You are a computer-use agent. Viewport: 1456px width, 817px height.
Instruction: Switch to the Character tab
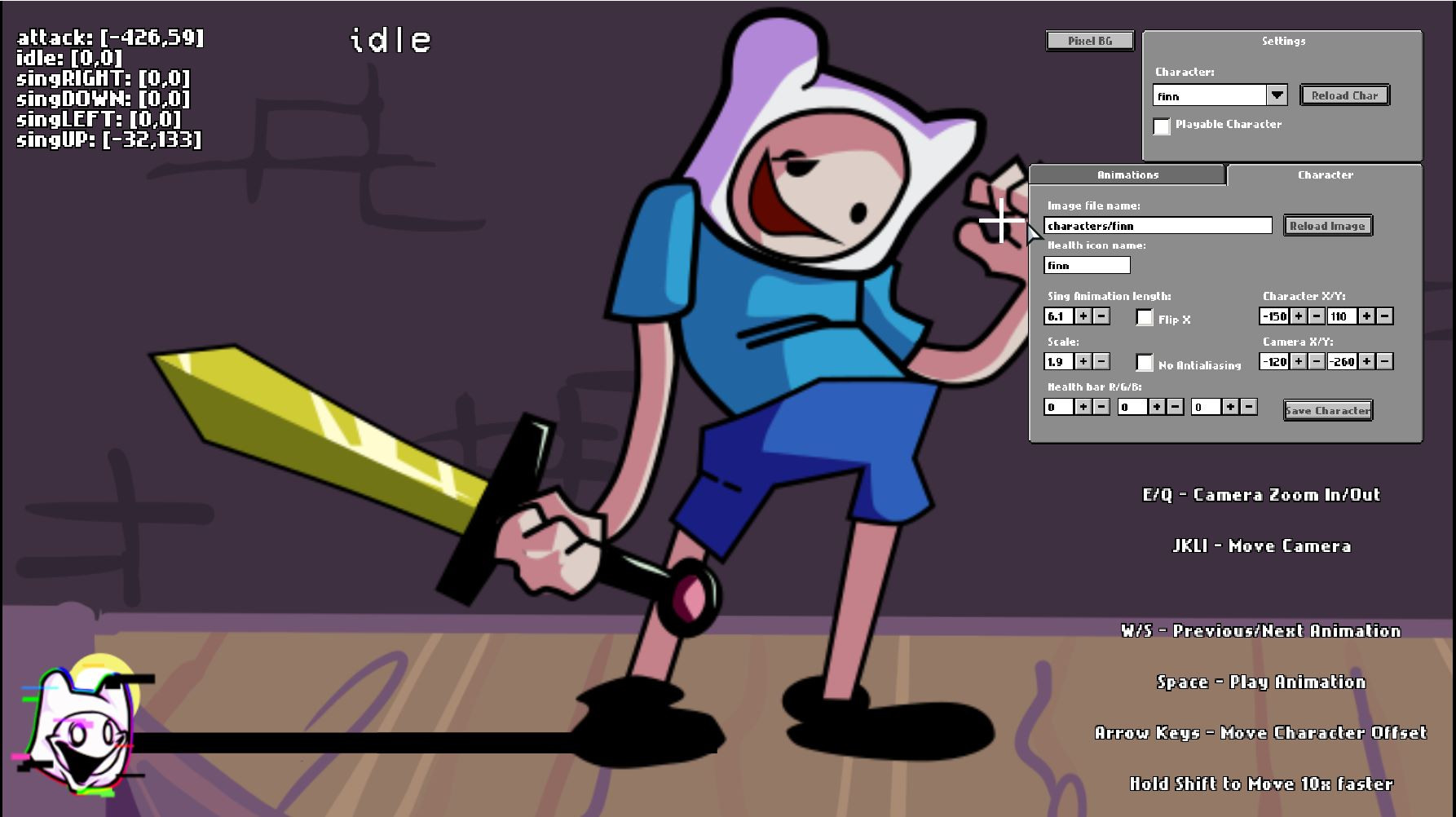(x=1326, y=174)
